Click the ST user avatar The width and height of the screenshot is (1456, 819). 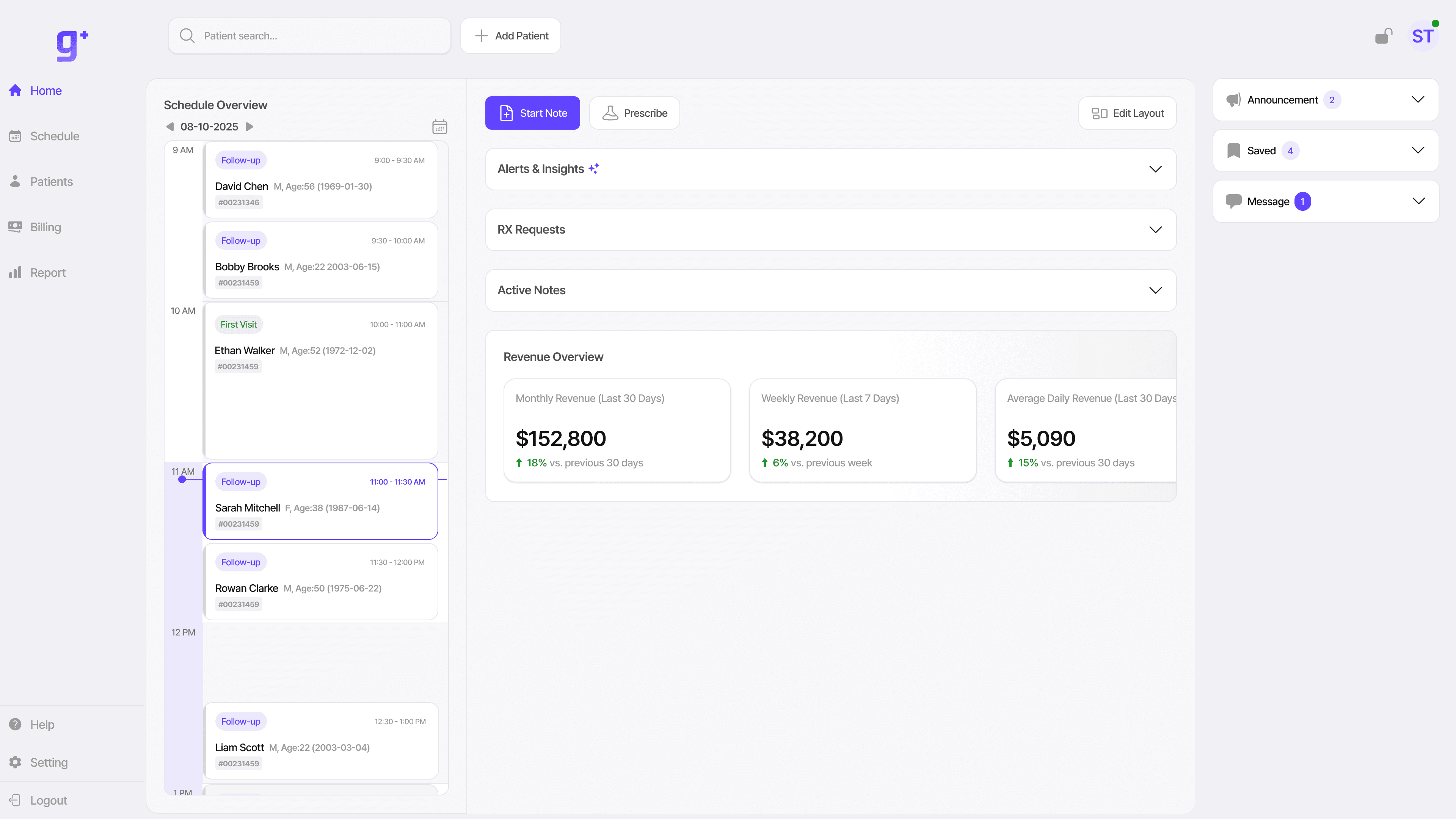(1422, 36)
